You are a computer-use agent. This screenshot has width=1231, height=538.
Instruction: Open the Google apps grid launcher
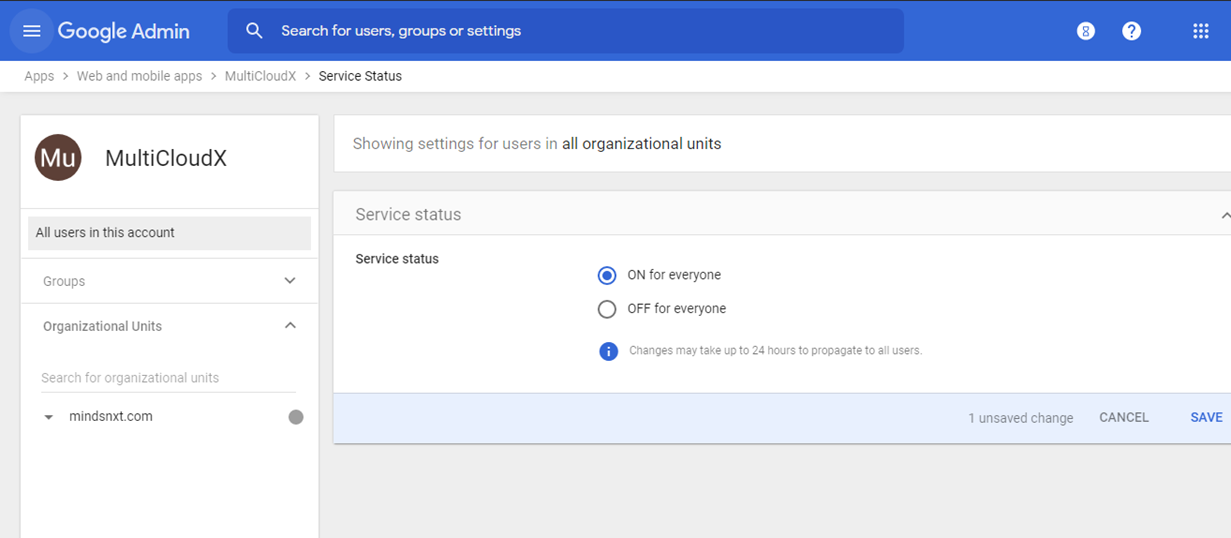click(x=1201, y=31)
